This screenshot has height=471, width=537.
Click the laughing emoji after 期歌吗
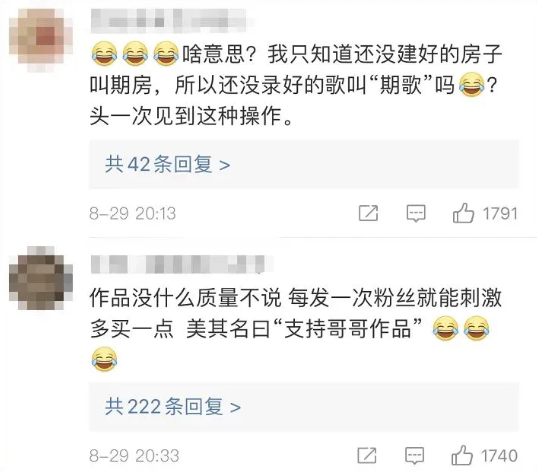point(472,85)
